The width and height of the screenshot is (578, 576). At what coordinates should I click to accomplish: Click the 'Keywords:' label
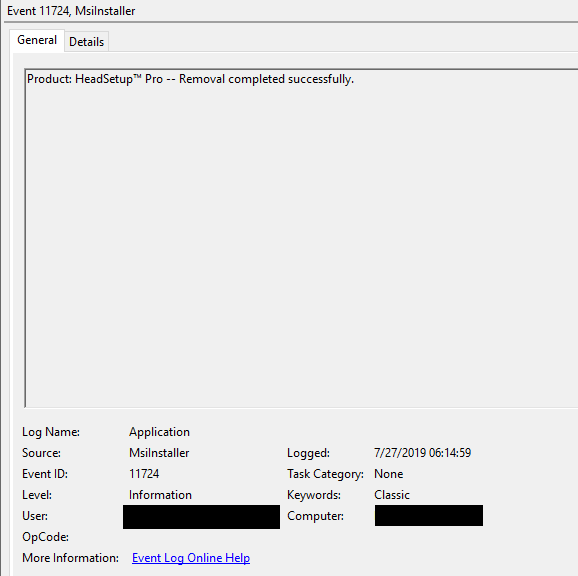coord(314,495)
